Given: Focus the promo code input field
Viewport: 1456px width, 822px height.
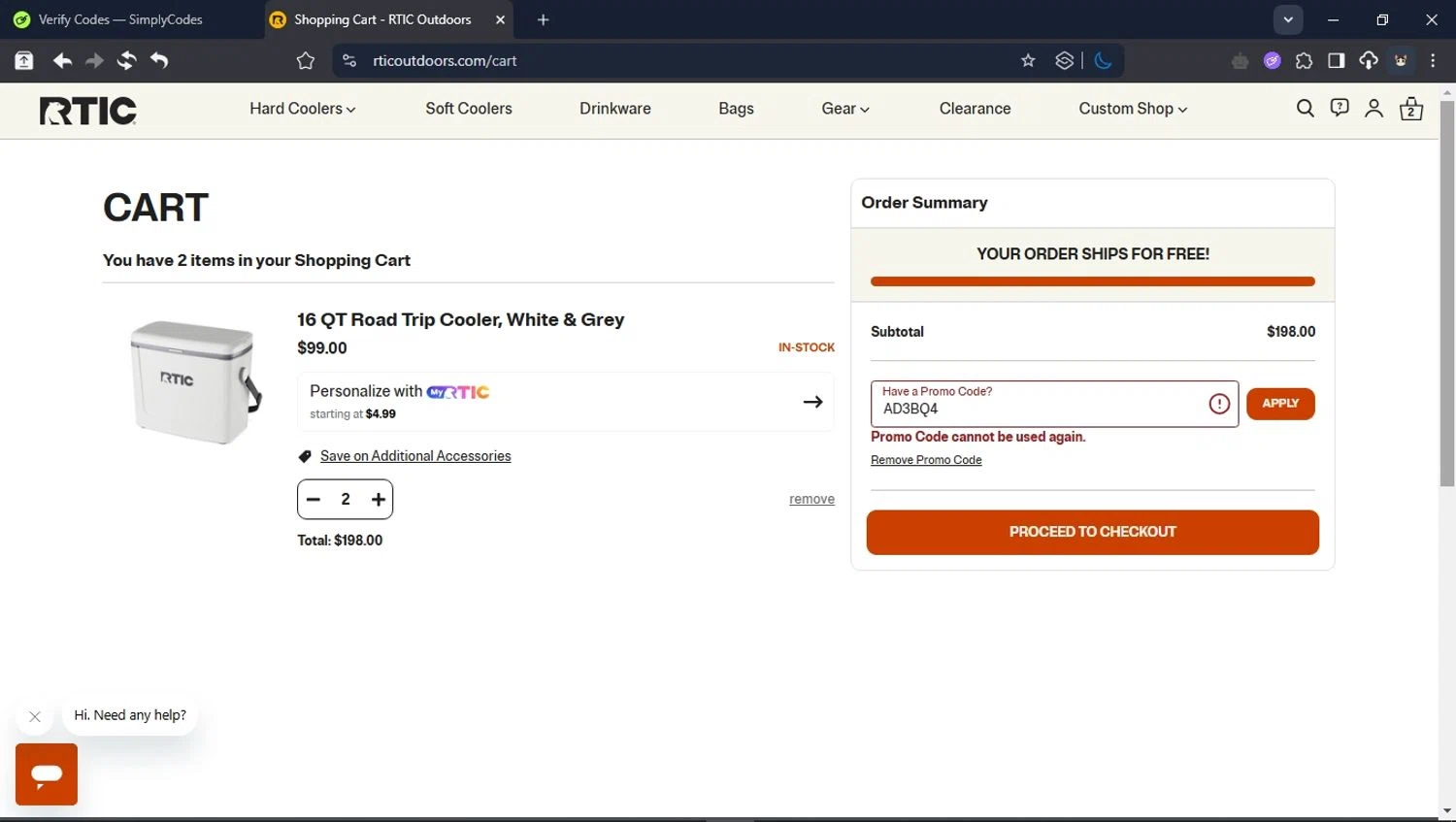Looking at the screenshot, I should coord(1039,408).
